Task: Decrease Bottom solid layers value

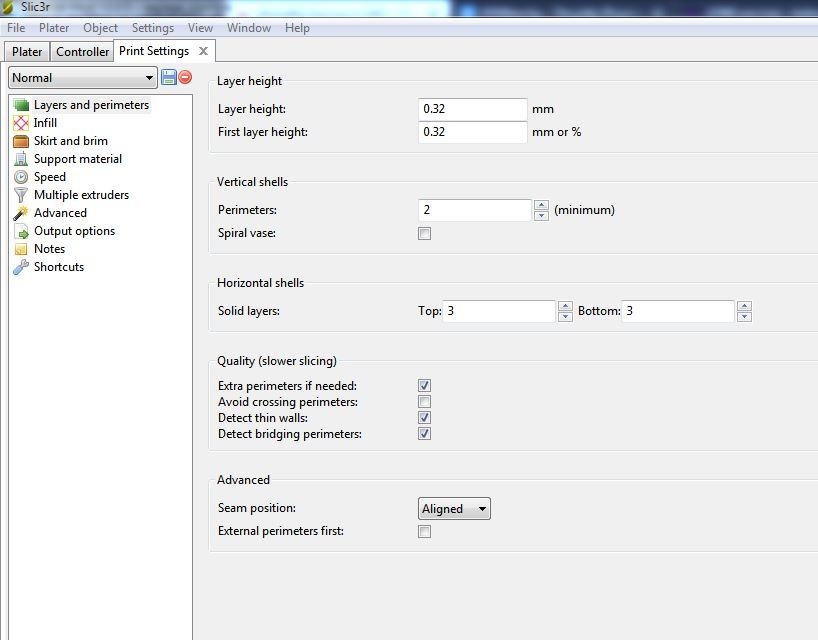Action: 744,317
